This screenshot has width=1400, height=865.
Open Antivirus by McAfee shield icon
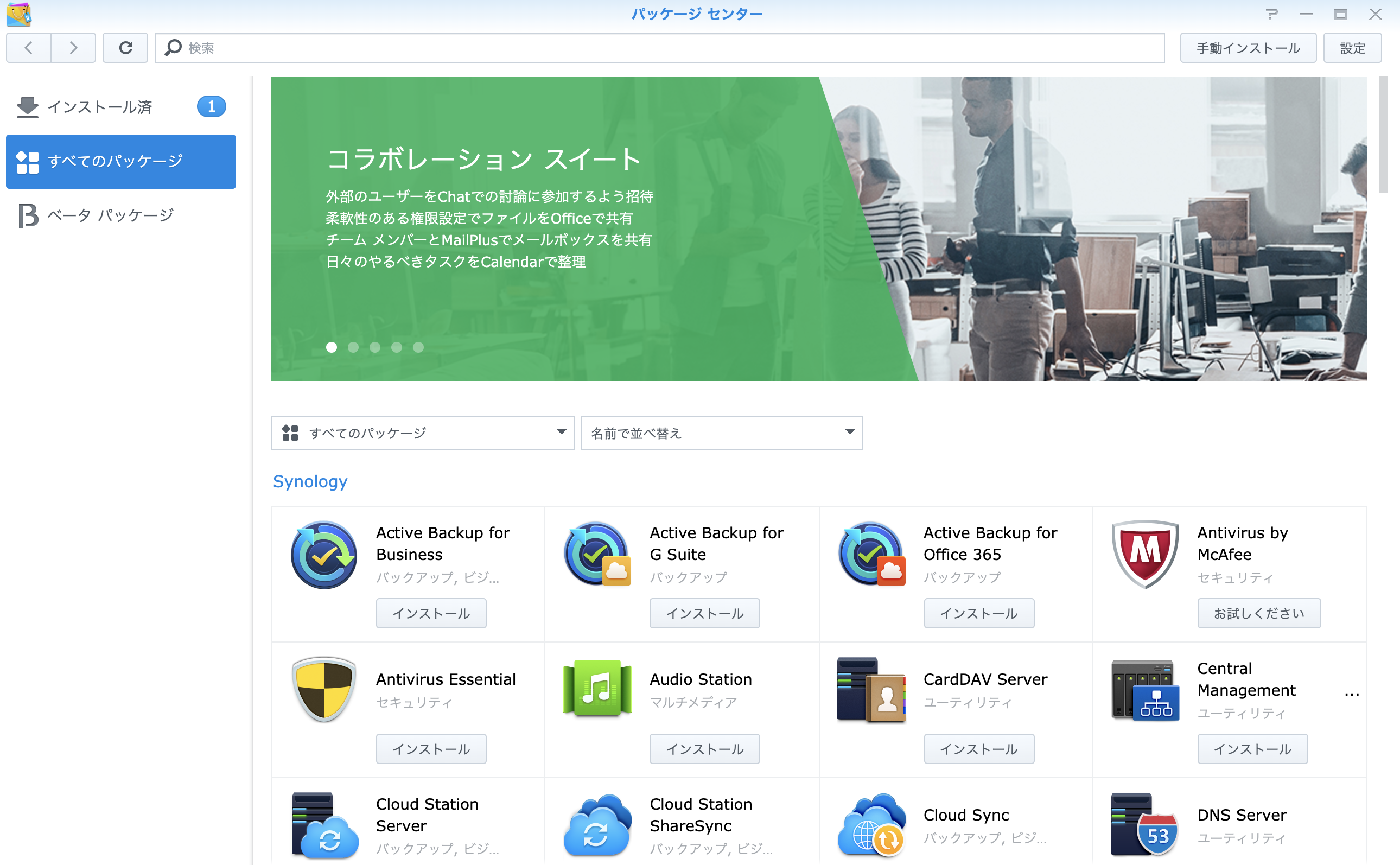pyautogui.click(x=1145, y=555)
